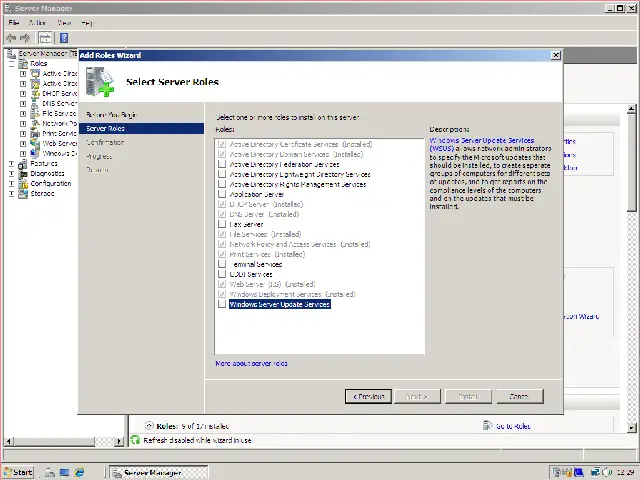Expand the Features tree node
This screenshot has height=480, width=640.
11,164
